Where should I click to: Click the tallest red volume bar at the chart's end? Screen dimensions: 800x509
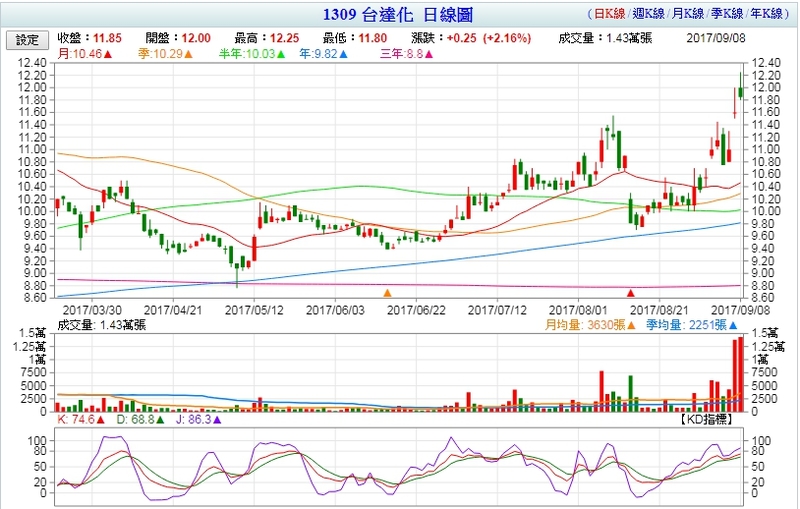[741, 374]
